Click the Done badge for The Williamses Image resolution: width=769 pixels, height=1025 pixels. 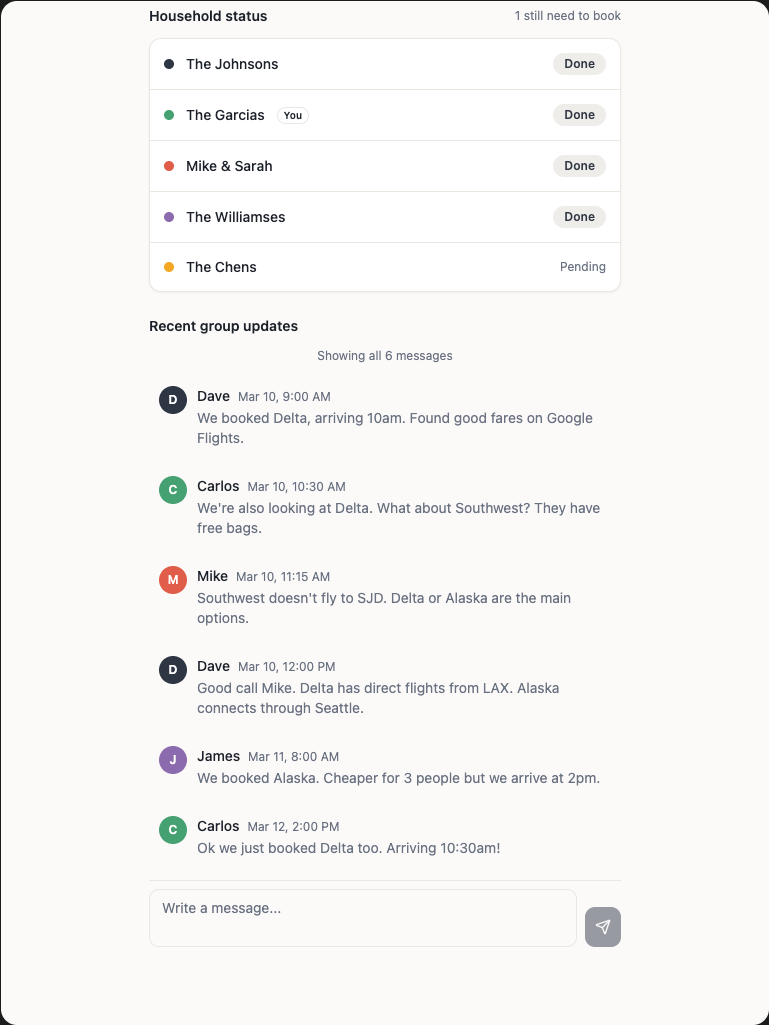pyautogui.click(x=579, y=217)
